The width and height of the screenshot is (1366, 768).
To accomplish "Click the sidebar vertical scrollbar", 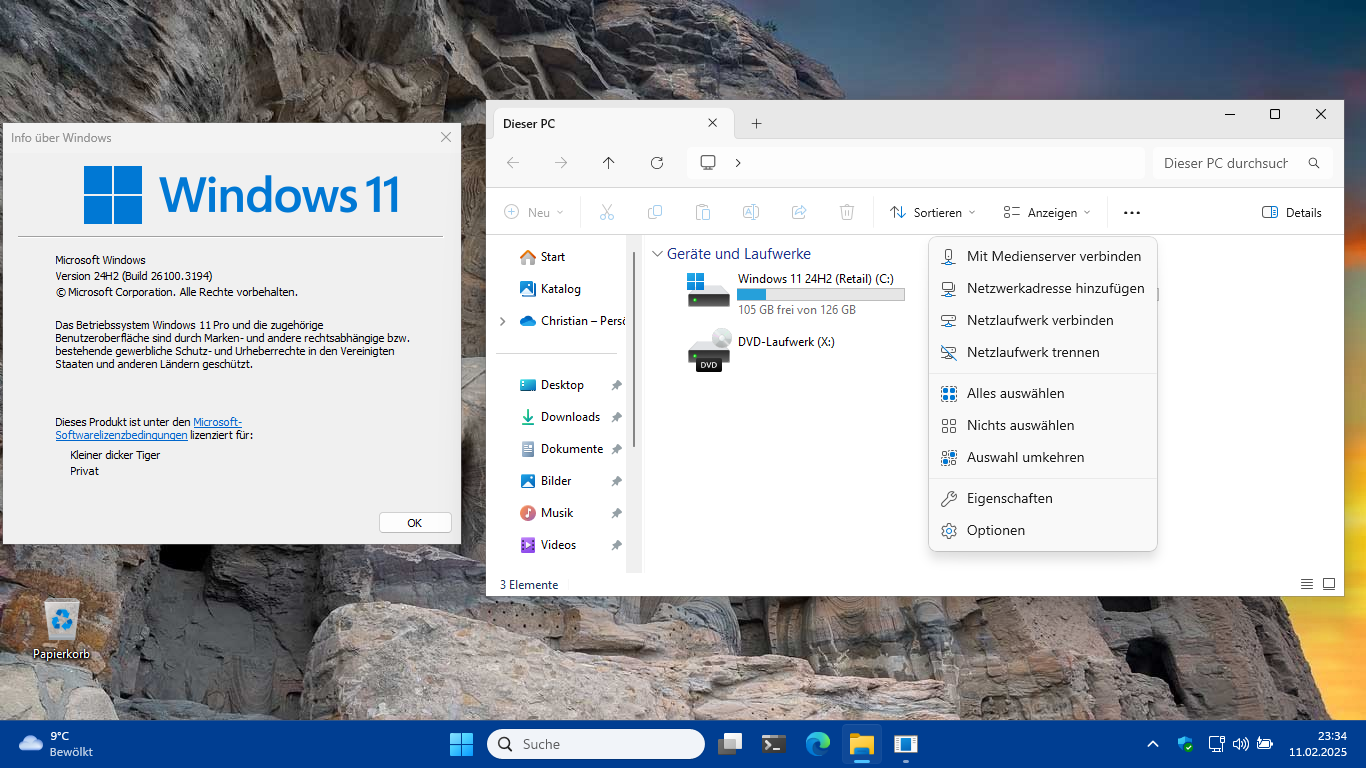I will pyautogui.click(x=634, y=350).
